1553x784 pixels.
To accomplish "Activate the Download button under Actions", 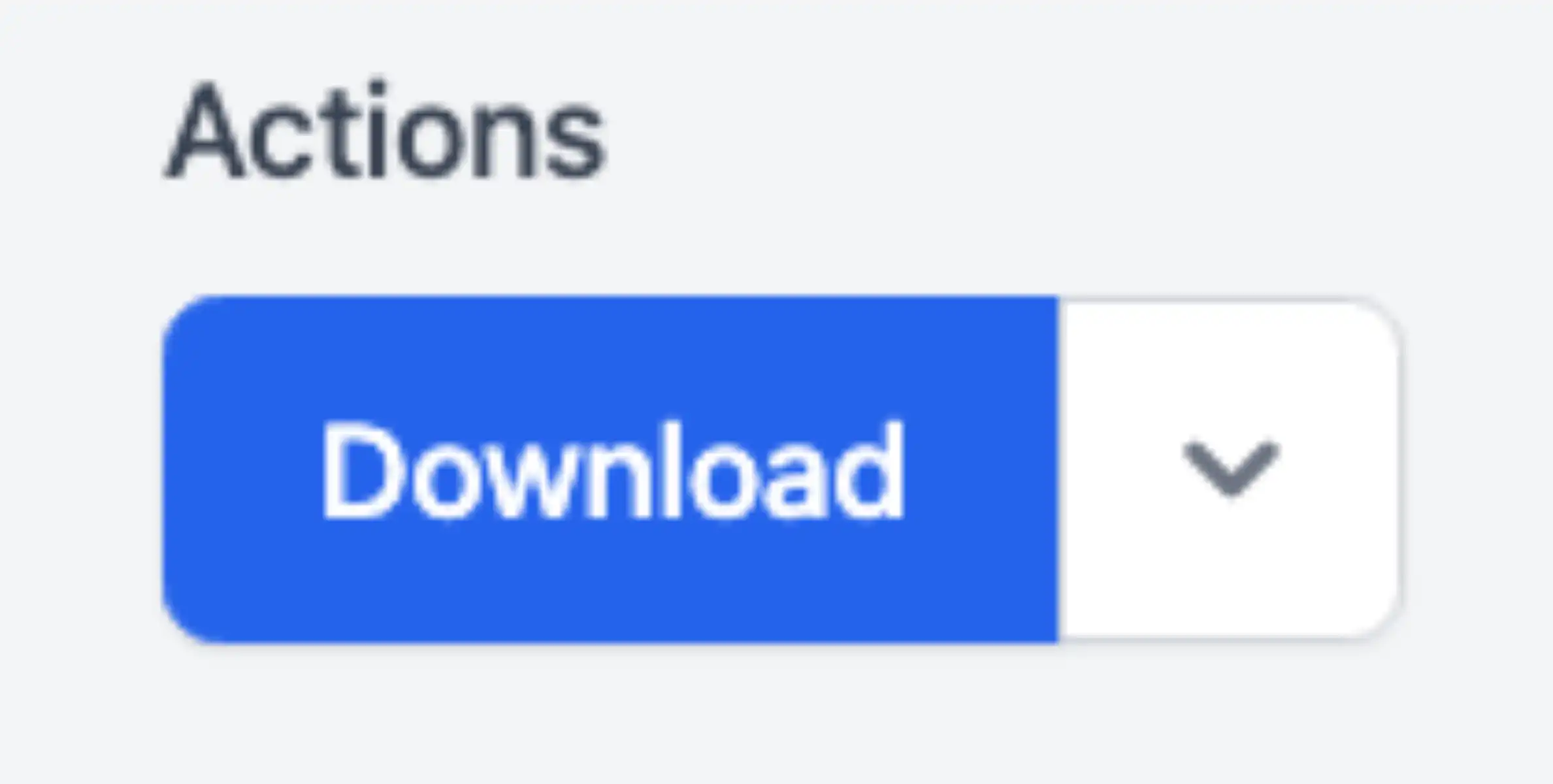I will (610, 469).
